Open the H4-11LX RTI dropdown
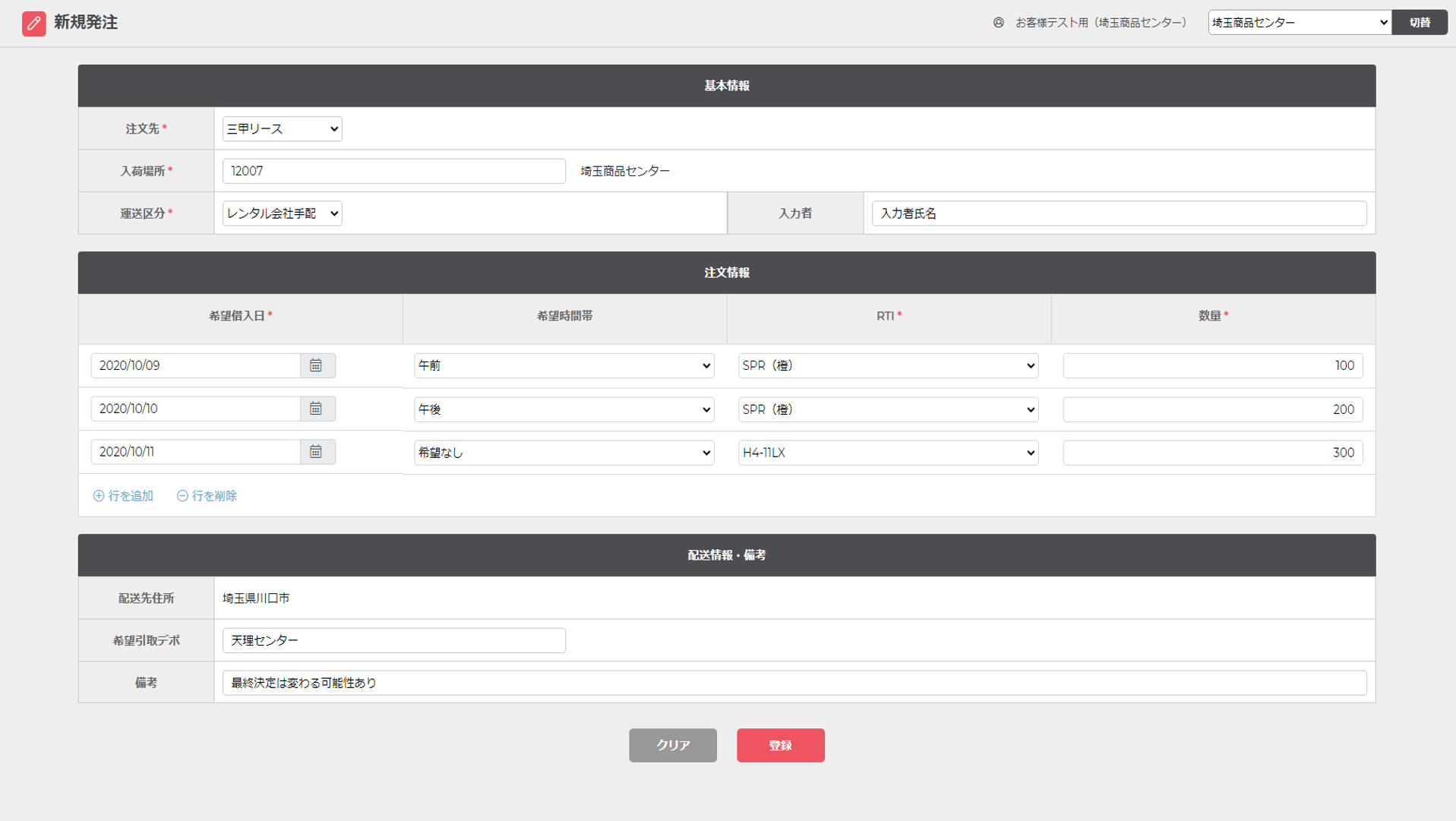1456x821 pixels. click(x=888, y=453)
